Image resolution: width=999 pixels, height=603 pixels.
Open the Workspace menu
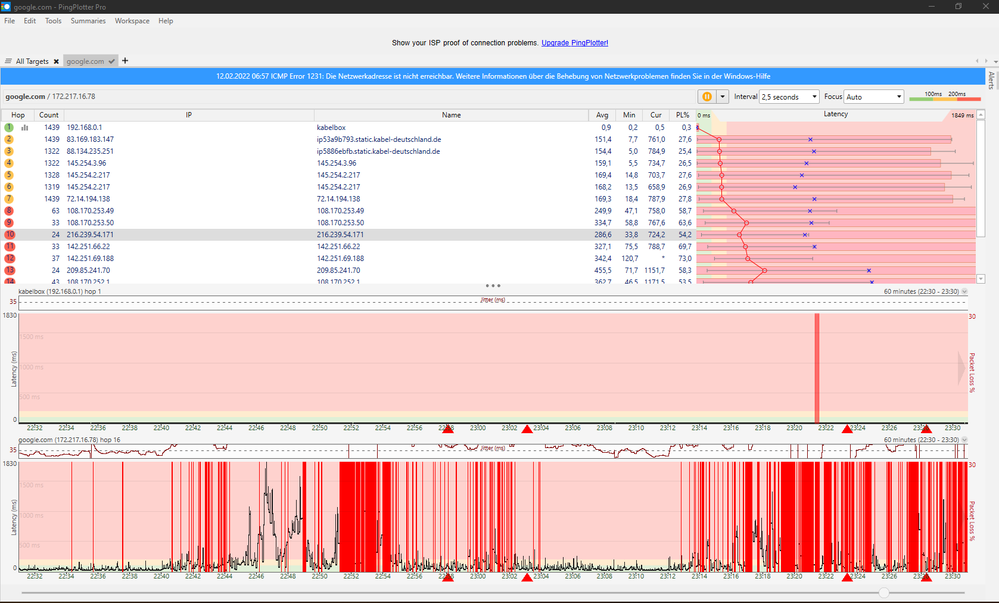tap(132, 21)
